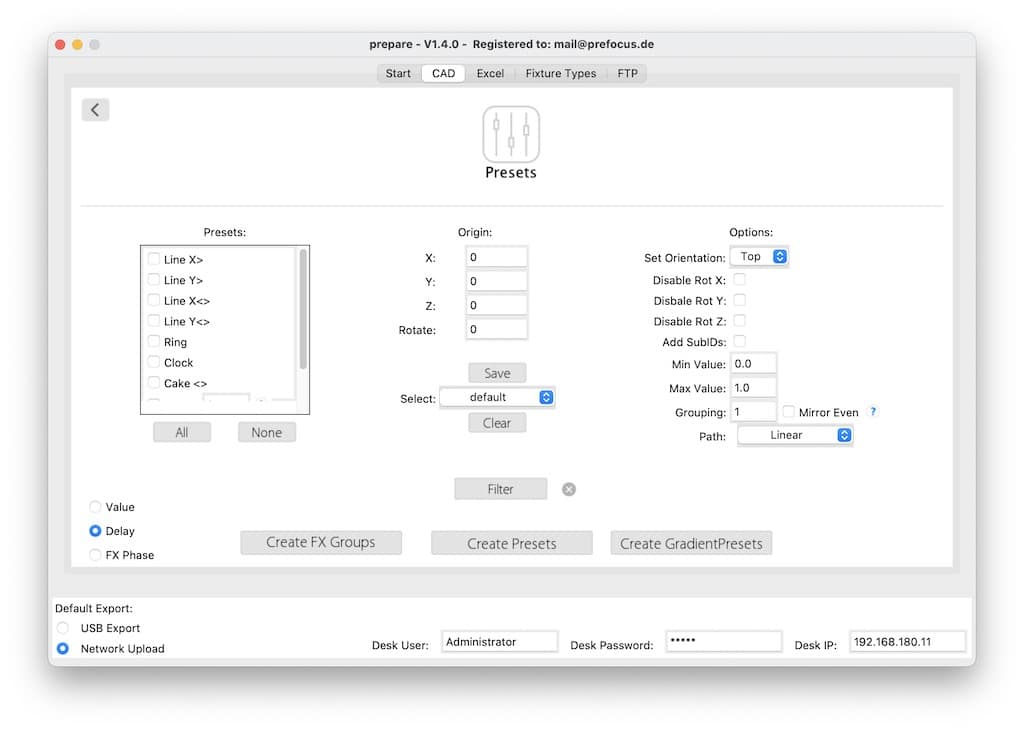
Task: Click the Filter button
Action: click(500, 489)
